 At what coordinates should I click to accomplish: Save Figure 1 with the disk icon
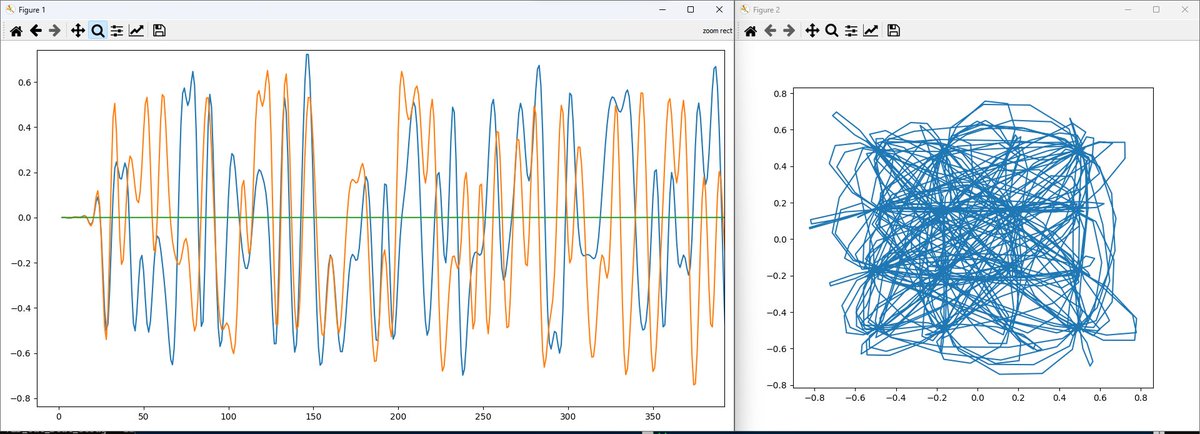click(159, 31)
